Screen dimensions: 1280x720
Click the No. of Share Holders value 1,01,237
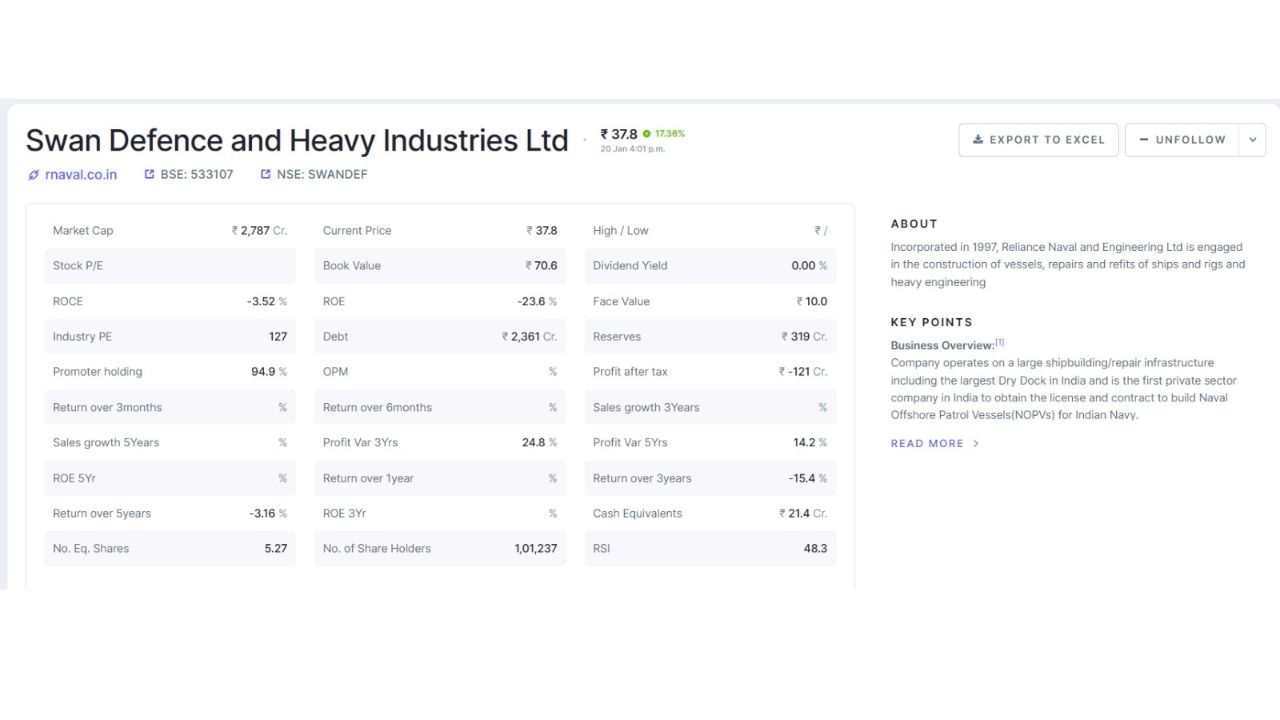click(x=536, y=548)
